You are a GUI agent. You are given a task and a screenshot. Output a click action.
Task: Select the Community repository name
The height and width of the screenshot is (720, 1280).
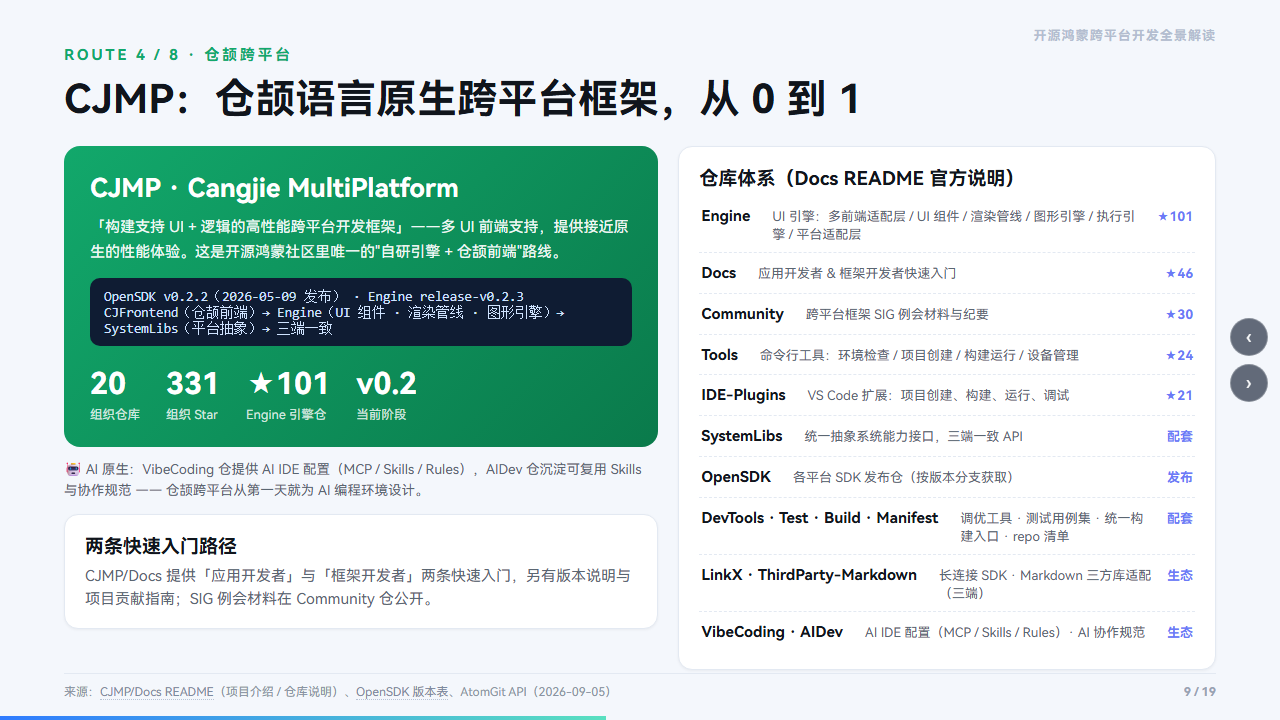point(742,314)
